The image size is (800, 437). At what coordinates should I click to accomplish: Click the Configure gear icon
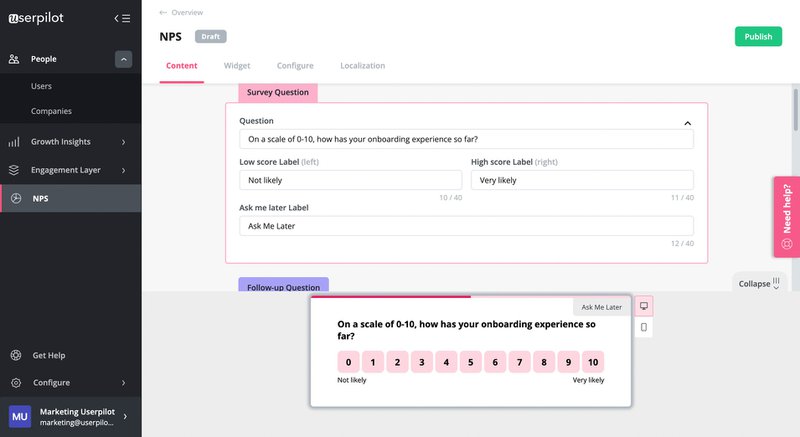coord(15,382)
